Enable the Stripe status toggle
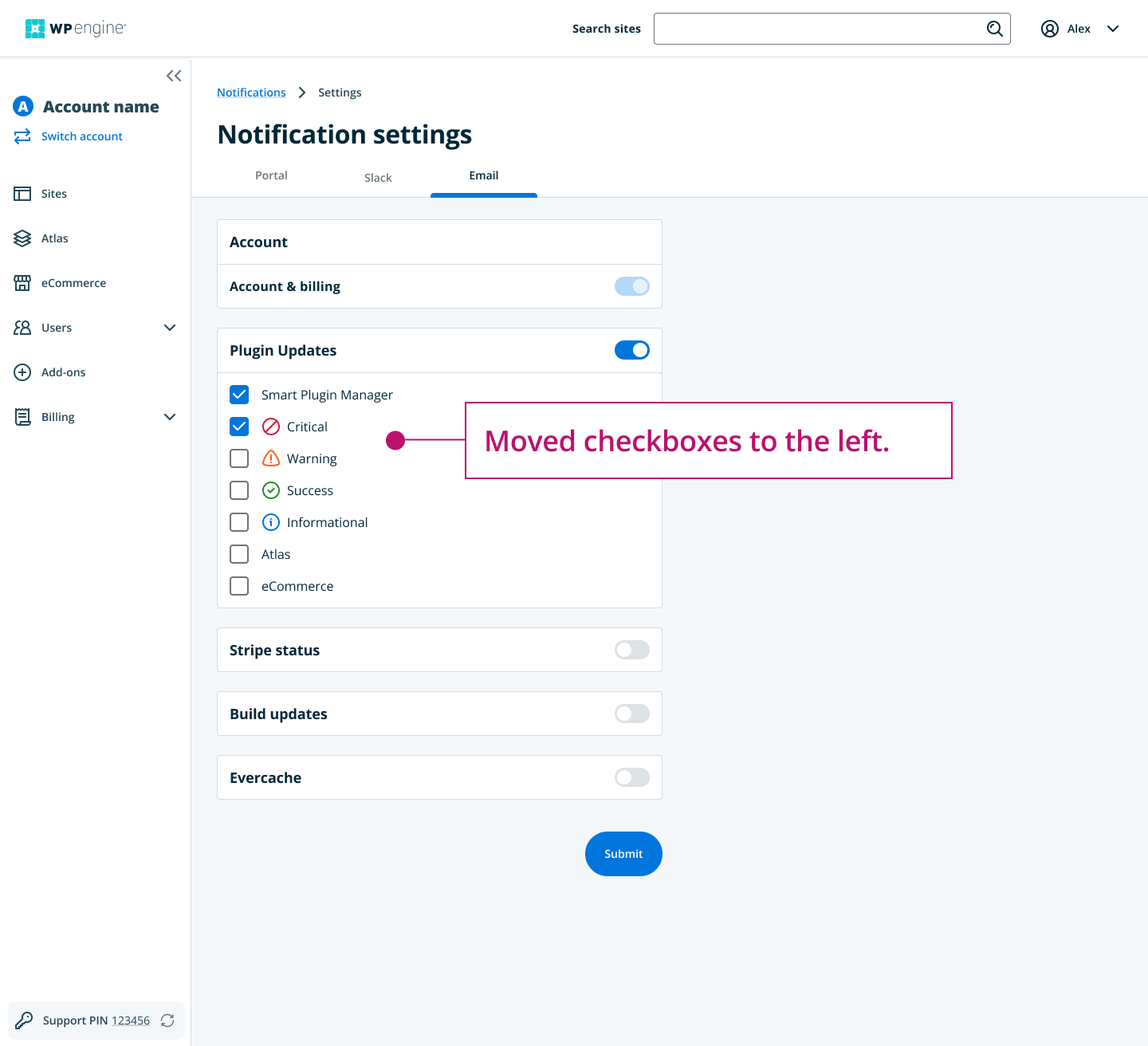1148x1046 pixels. coord(631,650)
